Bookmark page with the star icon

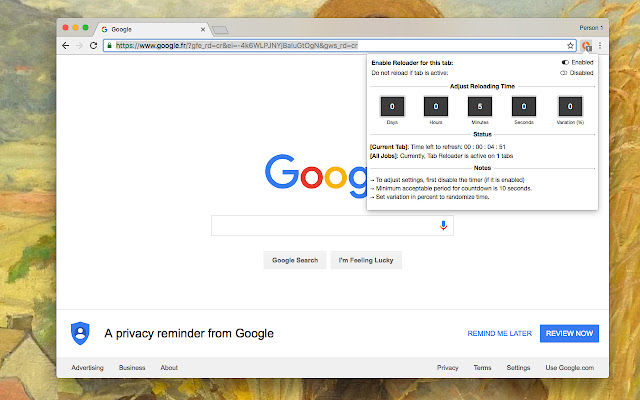570,46
